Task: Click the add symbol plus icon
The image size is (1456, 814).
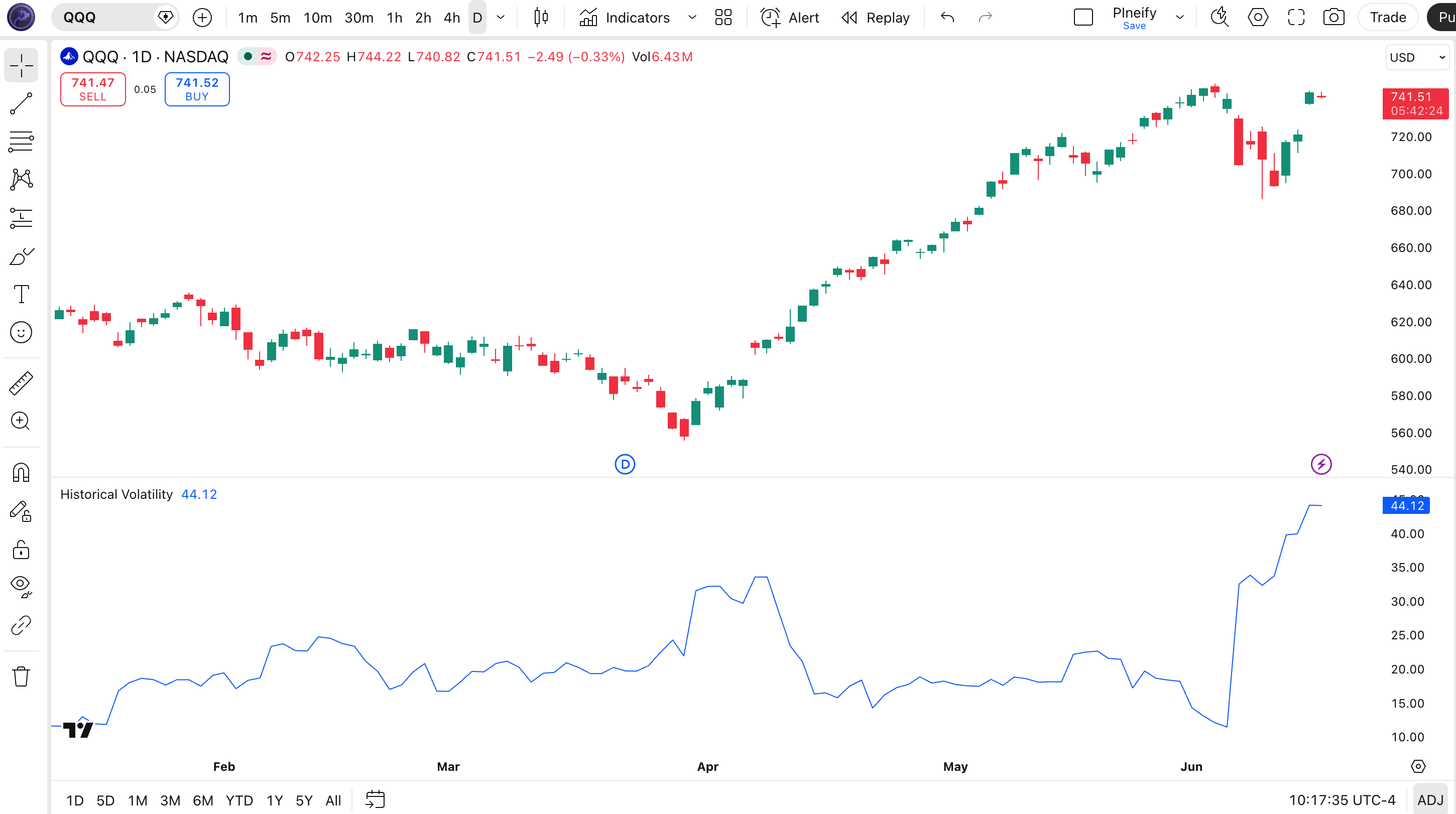Action: 202,18
